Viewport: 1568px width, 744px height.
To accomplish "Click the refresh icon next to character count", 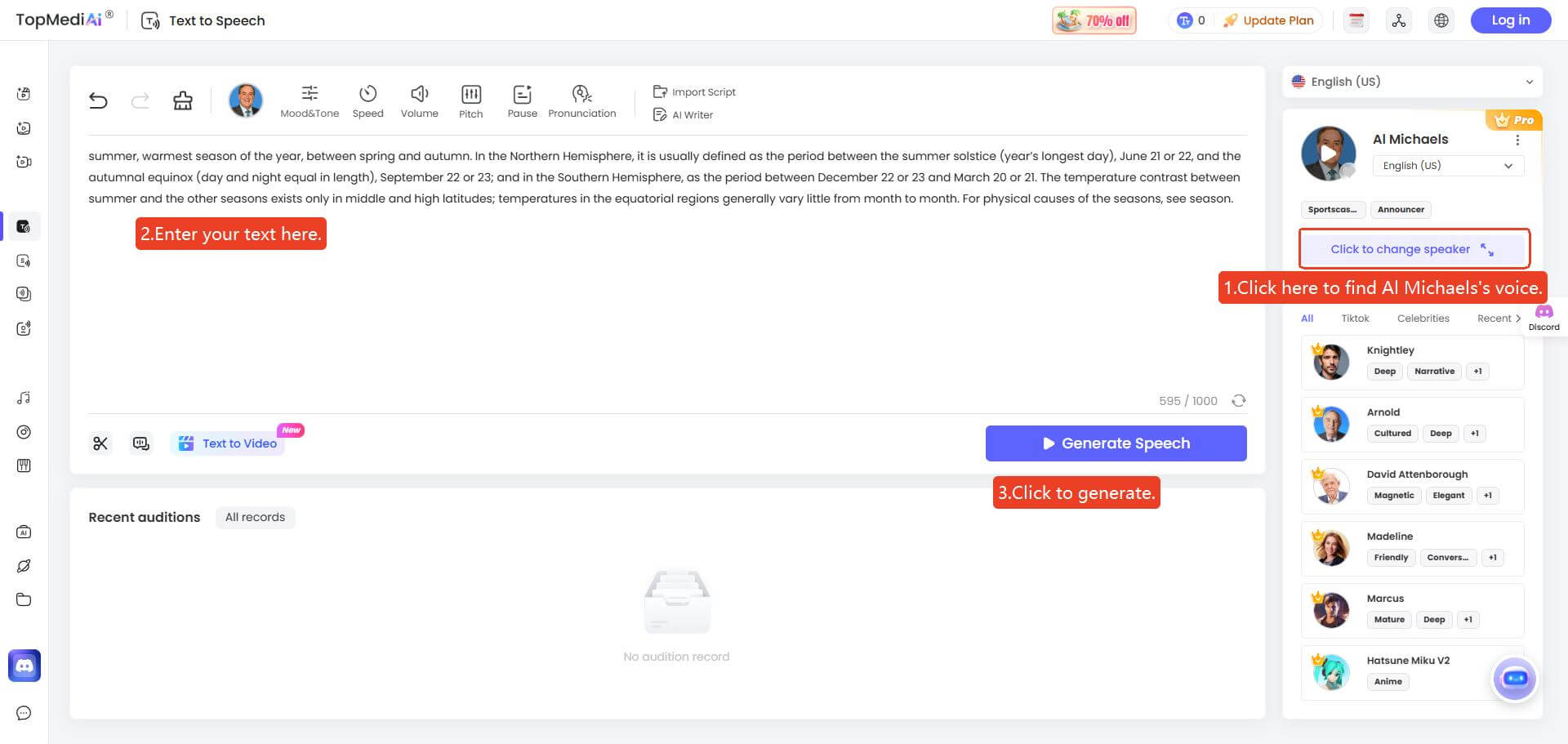I will pyautogui.click(x=1239, y=400).
